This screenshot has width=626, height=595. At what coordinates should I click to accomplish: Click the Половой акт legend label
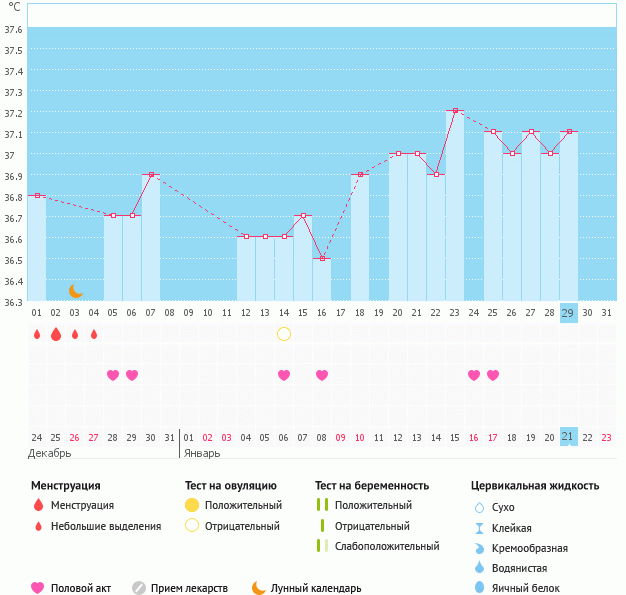point(83,588)
